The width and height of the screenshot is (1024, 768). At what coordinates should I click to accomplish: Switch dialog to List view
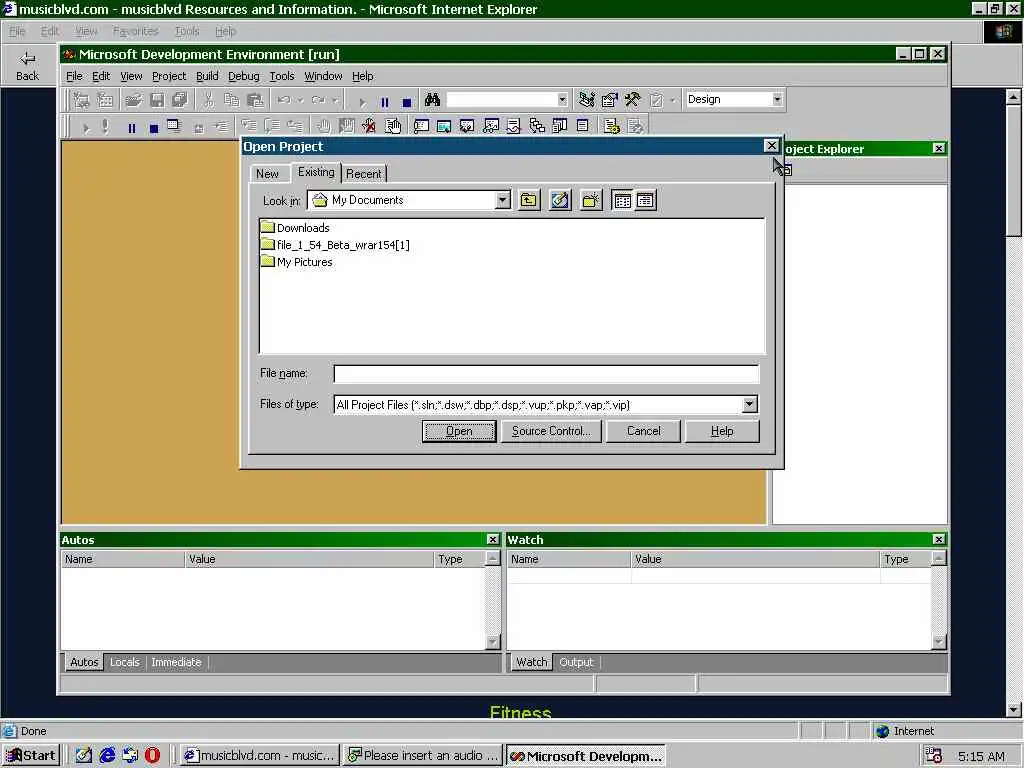tap(622, 200)
